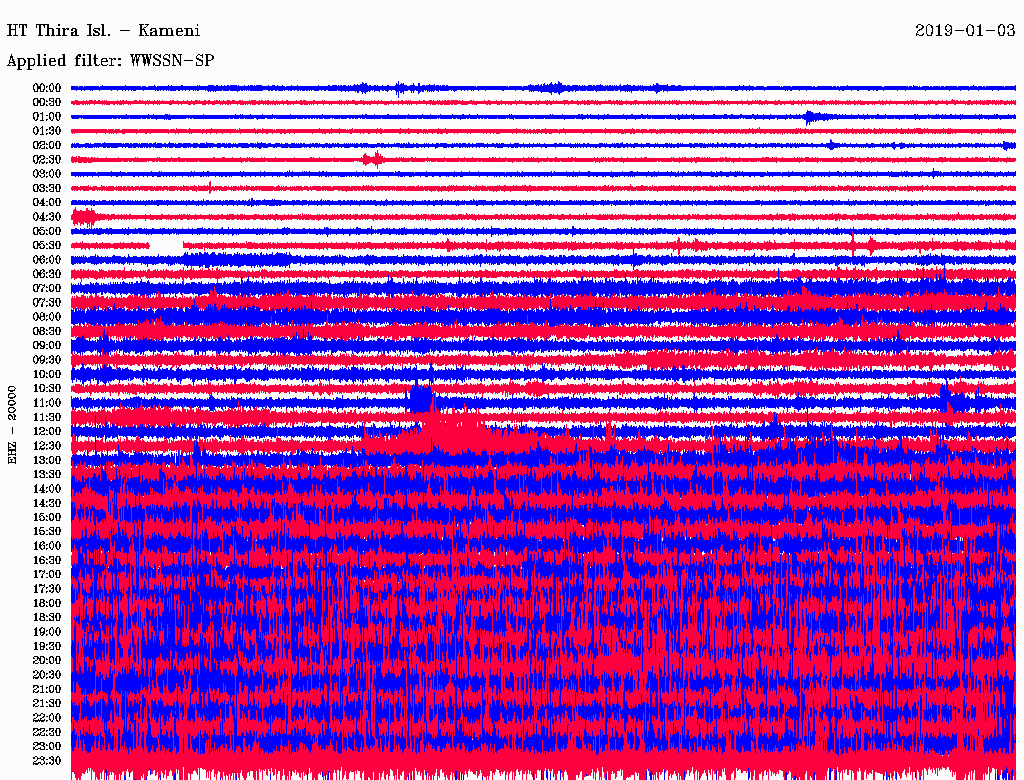Select the 12:30 time label

[47, 446]
